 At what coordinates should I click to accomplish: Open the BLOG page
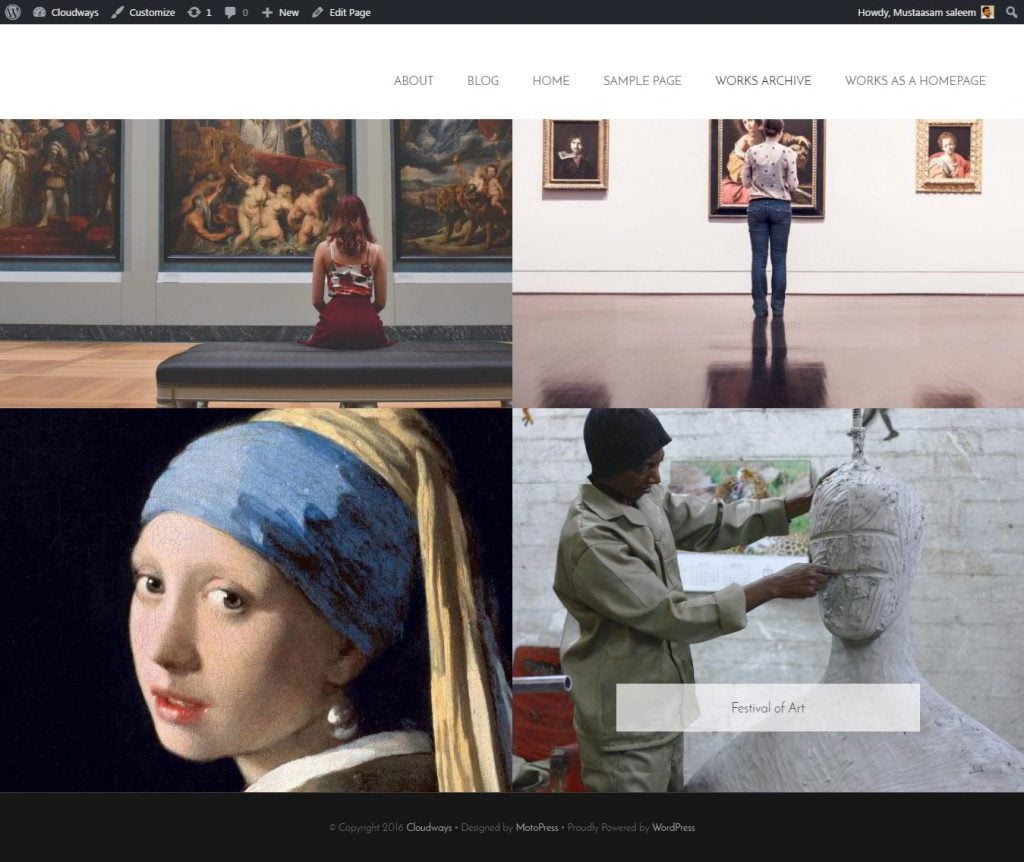(483, 81)
